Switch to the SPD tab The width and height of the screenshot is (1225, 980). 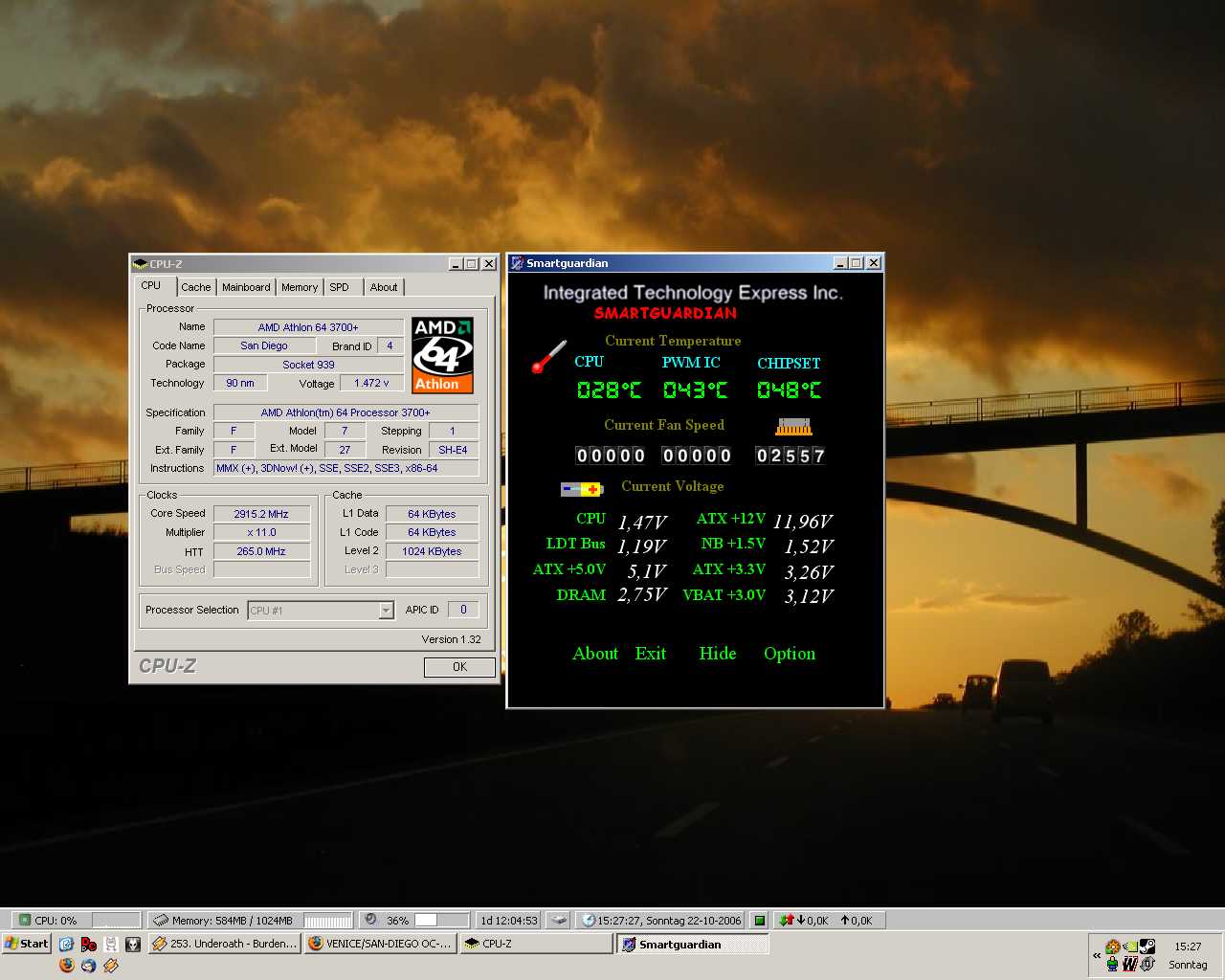pyautogui.click(x=340, y=287)
